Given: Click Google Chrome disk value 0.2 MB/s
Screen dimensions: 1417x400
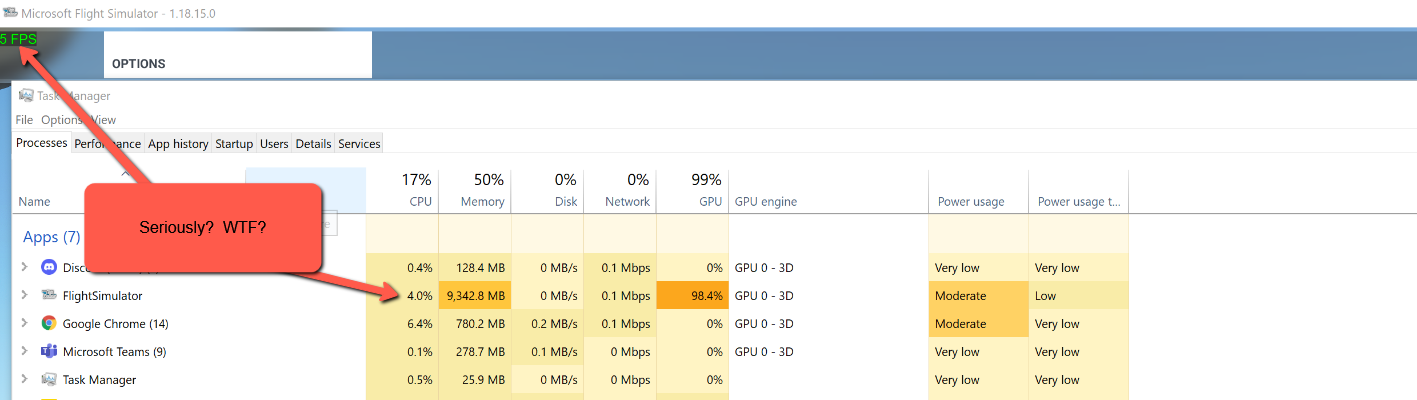Looking at the screenshot, I should coord(548,324).
